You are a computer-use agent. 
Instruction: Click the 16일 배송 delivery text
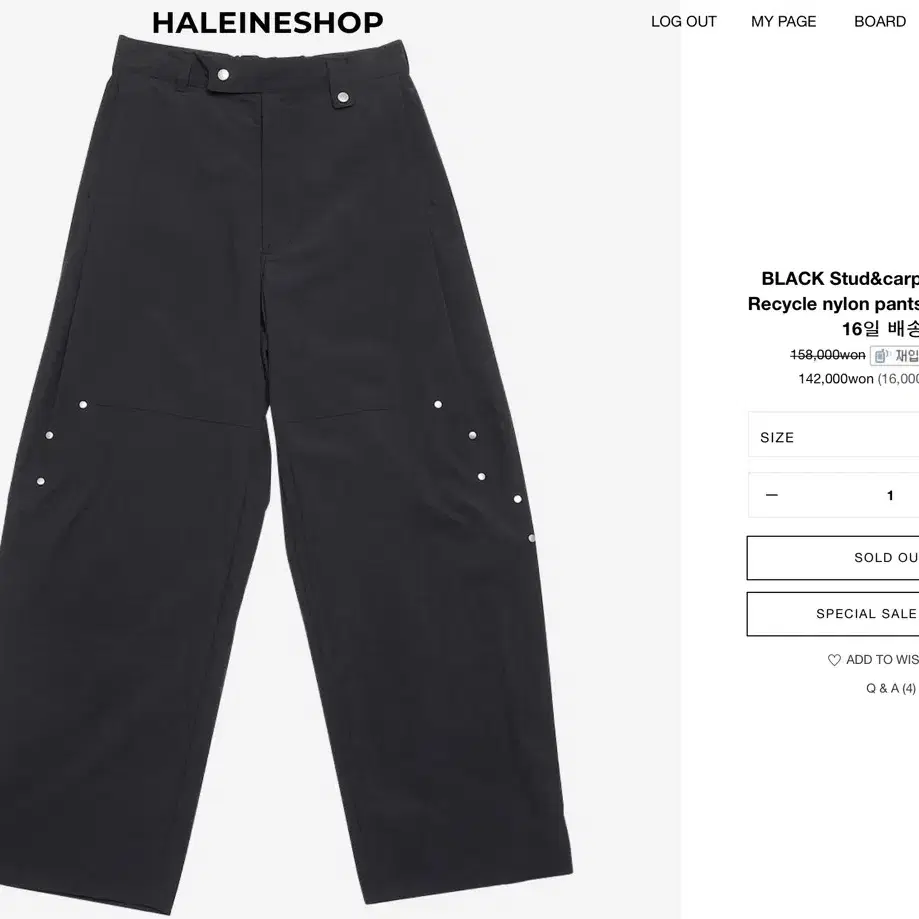pyautogui.click(x=880, y=329)
